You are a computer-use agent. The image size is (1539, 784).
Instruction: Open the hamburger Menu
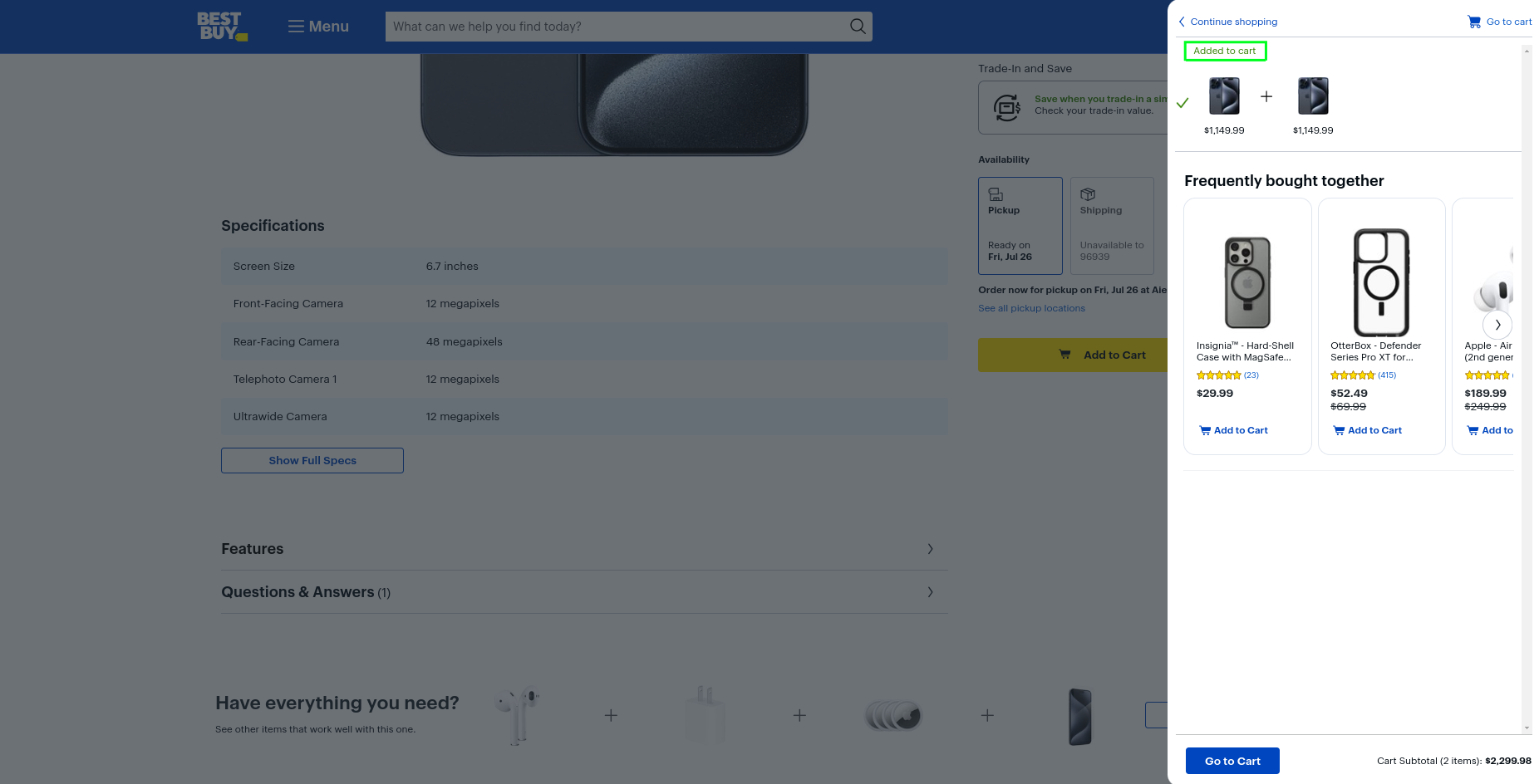coord(318,27)
